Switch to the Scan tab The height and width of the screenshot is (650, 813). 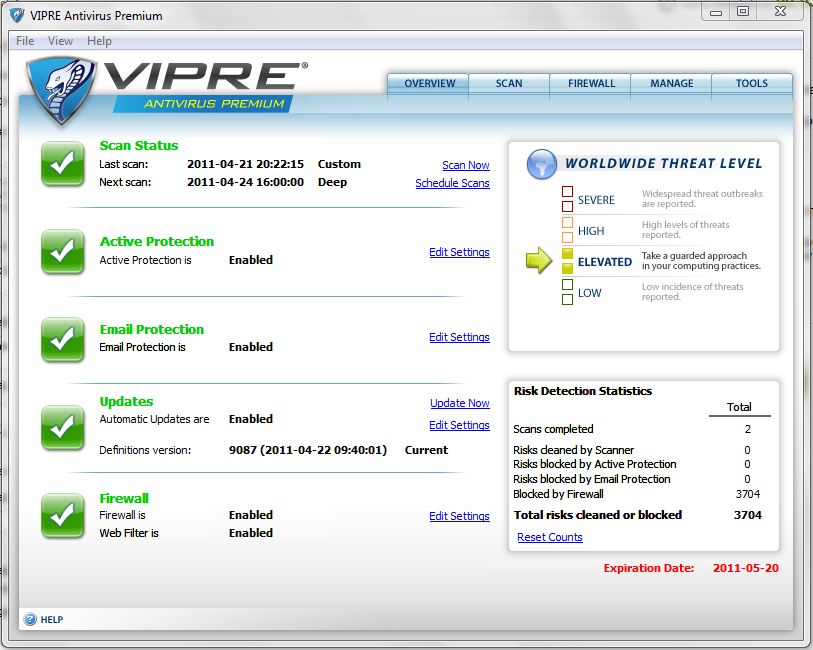coord(509,84)
